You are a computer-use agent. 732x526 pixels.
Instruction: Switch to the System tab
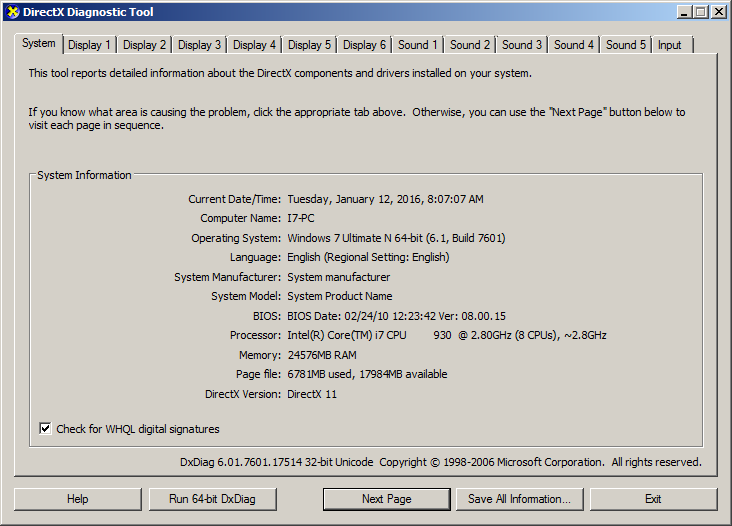coord(39,43)
